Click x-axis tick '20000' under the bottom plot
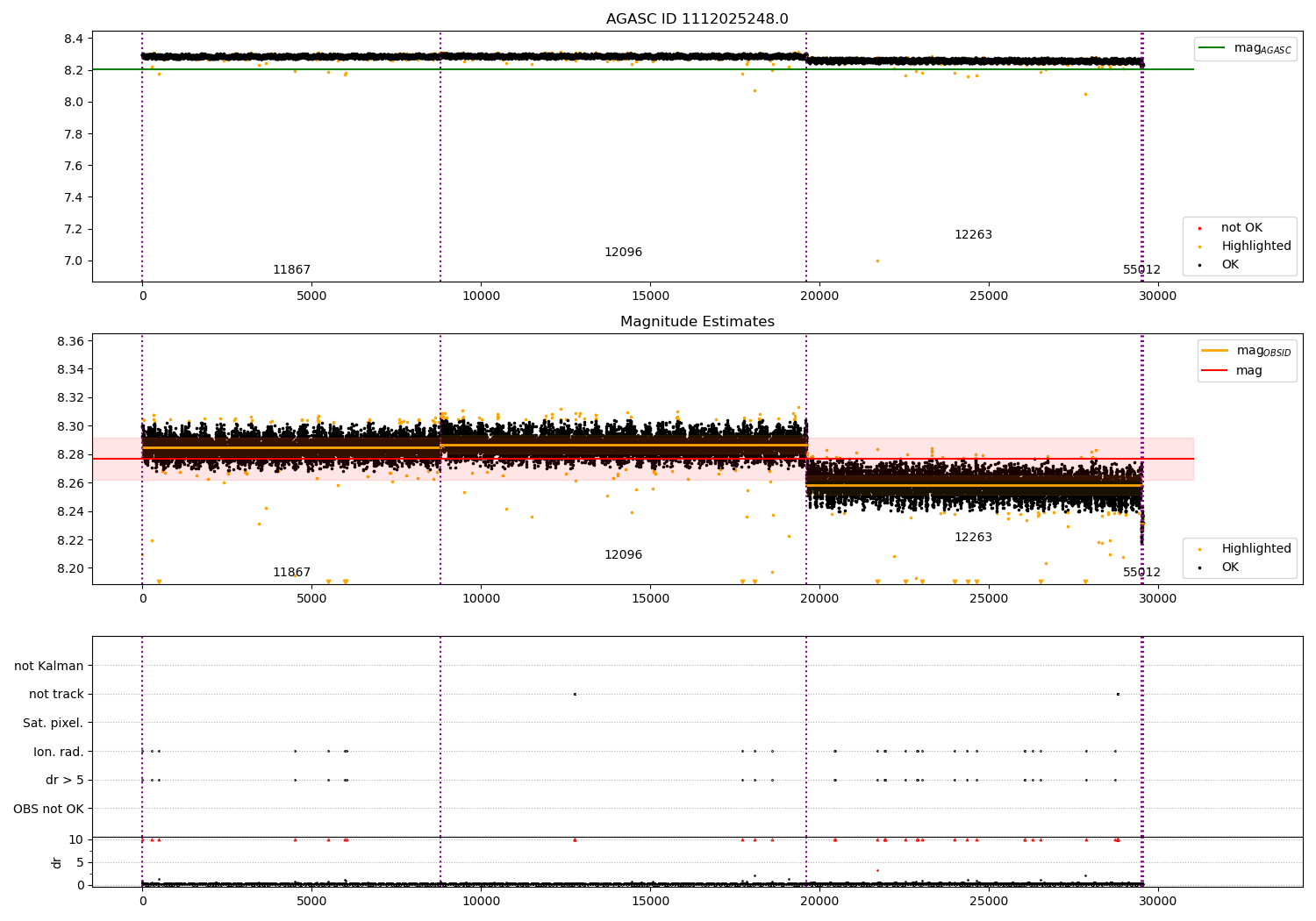Viewport: 1316px width, 921px height. [x=819, y=901]
